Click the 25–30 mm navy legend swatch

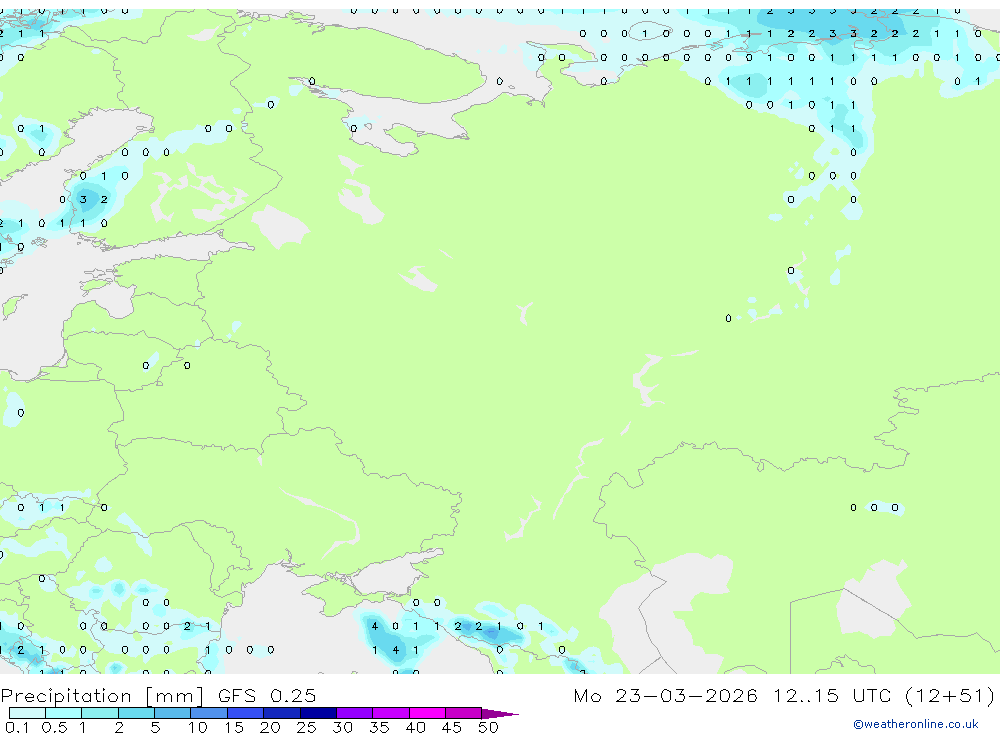318,713
